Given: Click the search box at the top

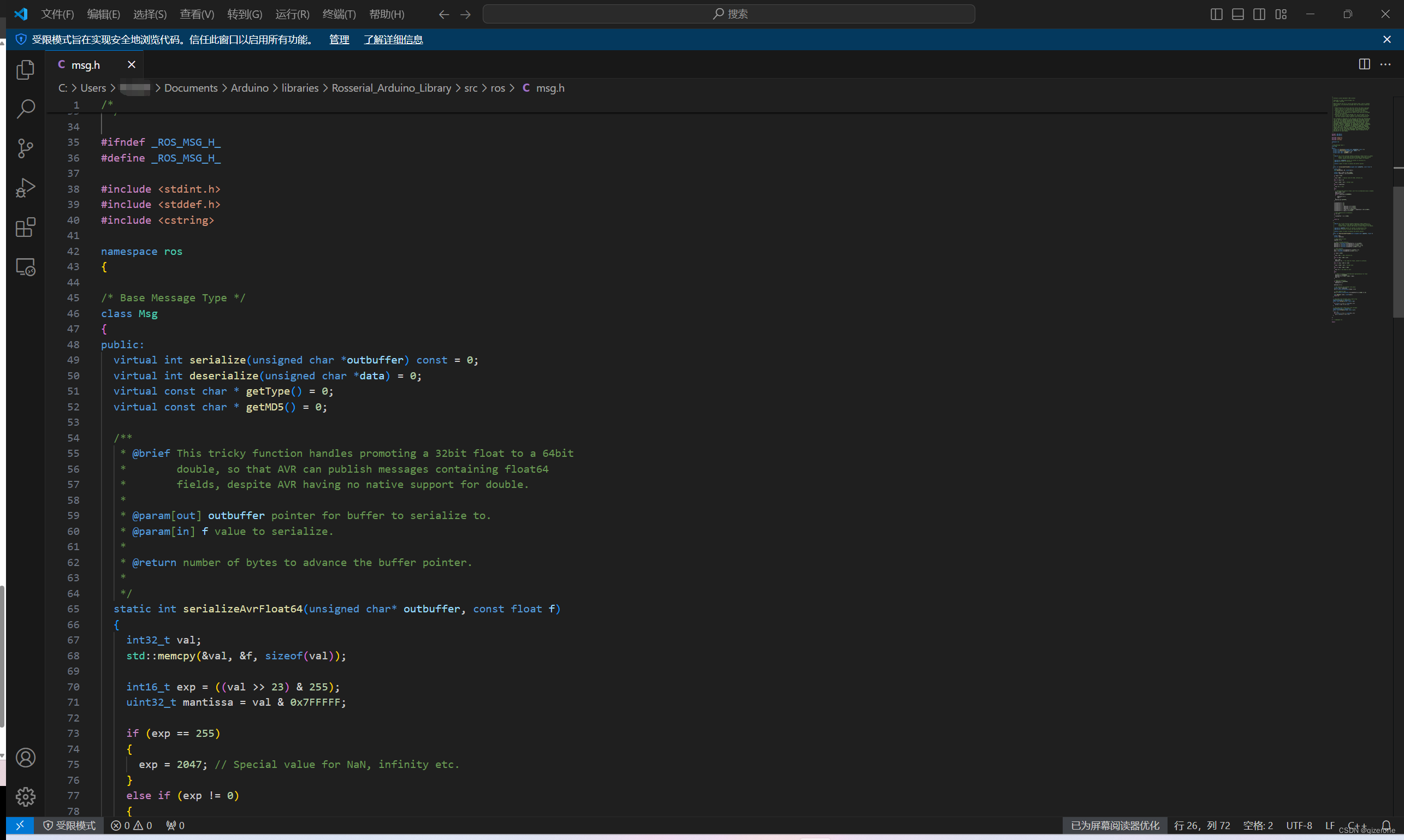Looking at the screenshot, I should coord(730,13).
